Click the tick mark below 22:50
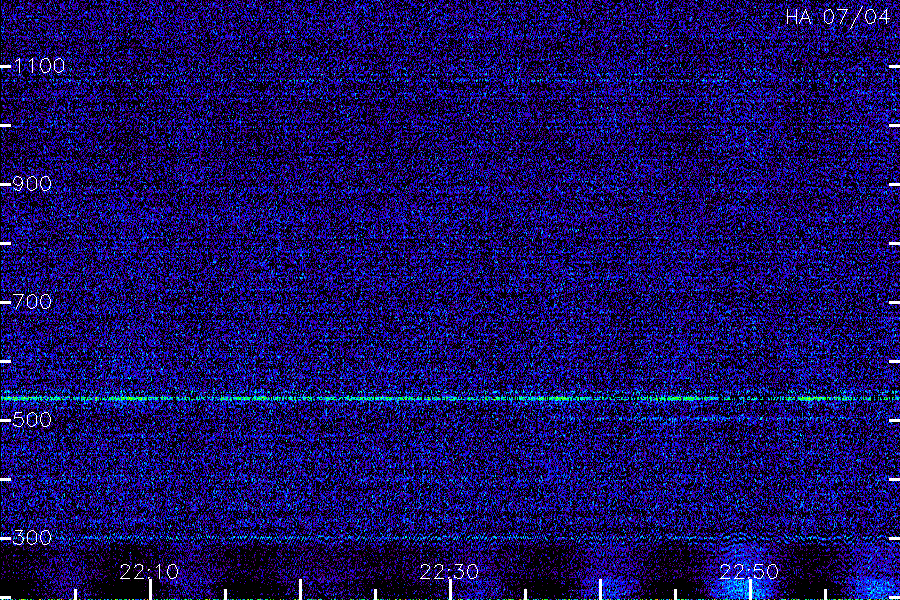The height and width of the screenshot is (600, 900). [750, 590]
